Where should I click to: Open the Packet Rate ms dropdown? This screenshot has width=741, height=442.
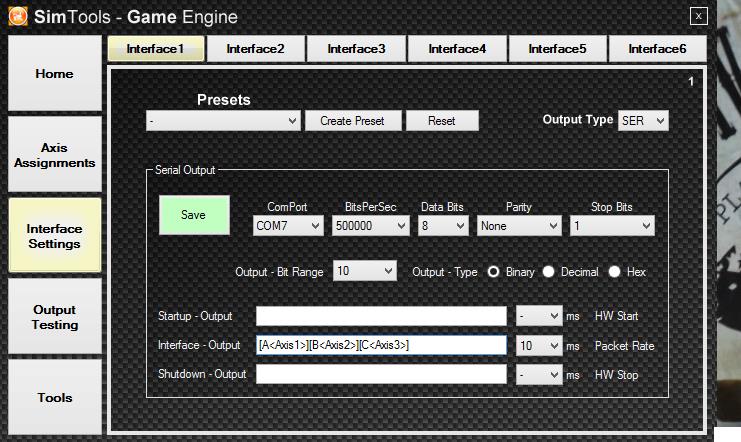point(539,346)
